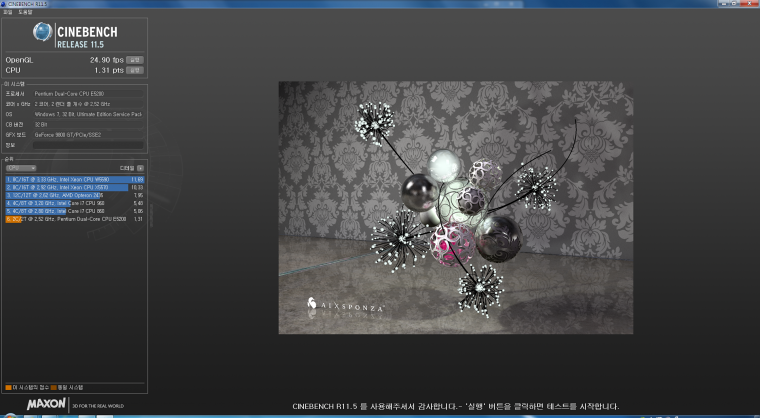Click the Cinebench title bar app icon

click(x=4, y=4)
